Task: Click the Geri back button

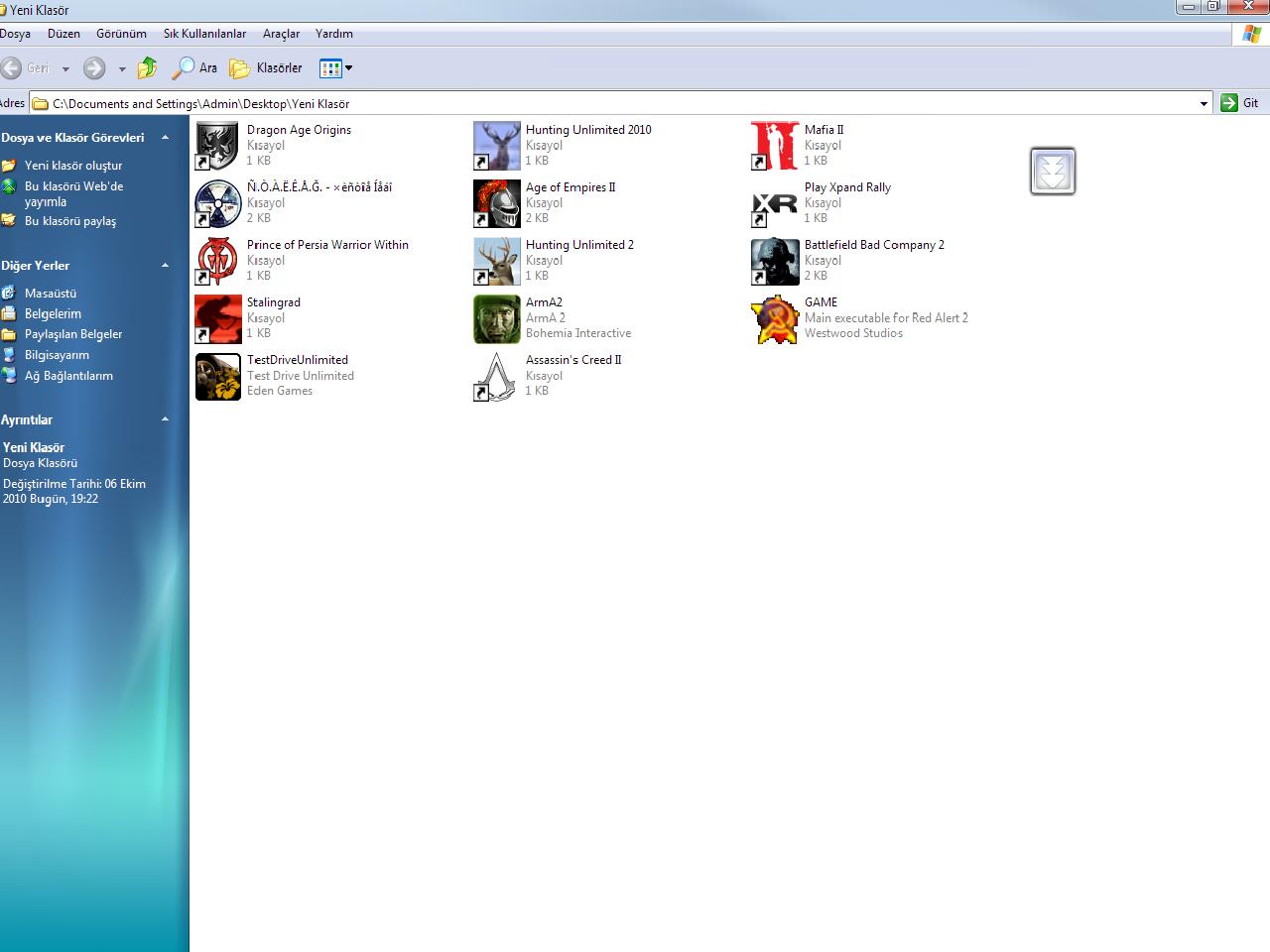Action: [x=26, y=67]
